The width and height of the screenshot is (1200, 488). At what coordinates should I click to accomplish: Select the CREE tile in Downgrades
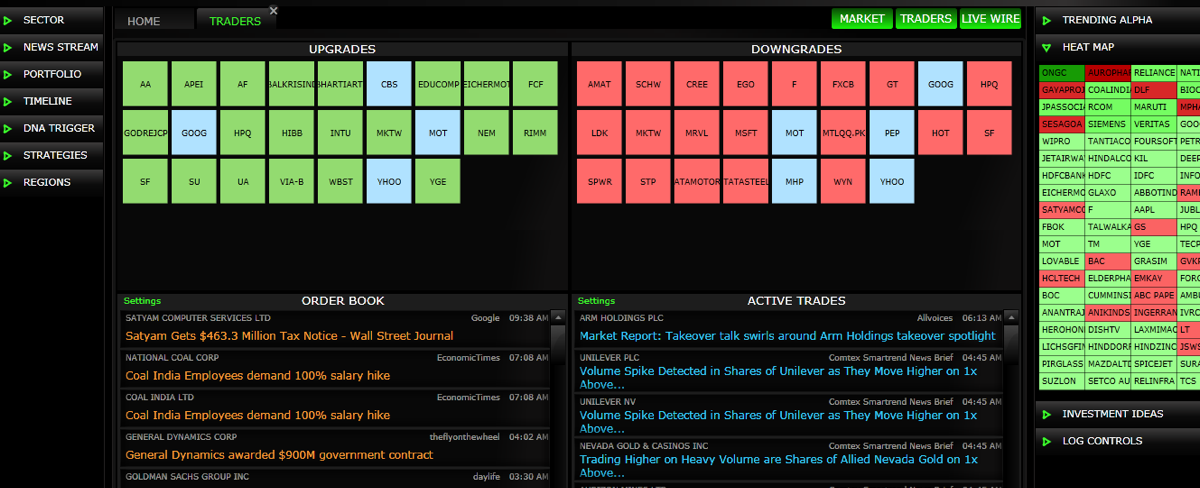[697, 85]
